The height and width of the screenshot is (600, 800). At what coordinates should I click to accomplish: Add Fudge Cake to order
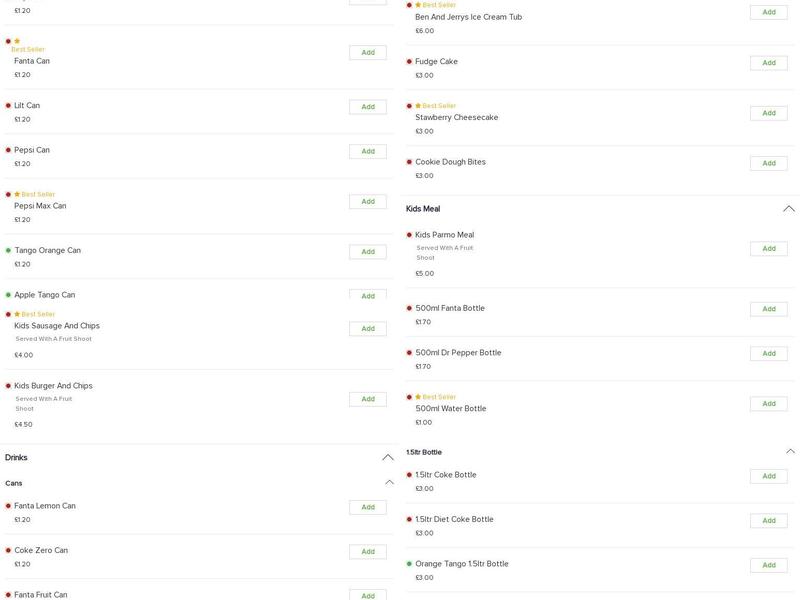[x=768, y=63]
